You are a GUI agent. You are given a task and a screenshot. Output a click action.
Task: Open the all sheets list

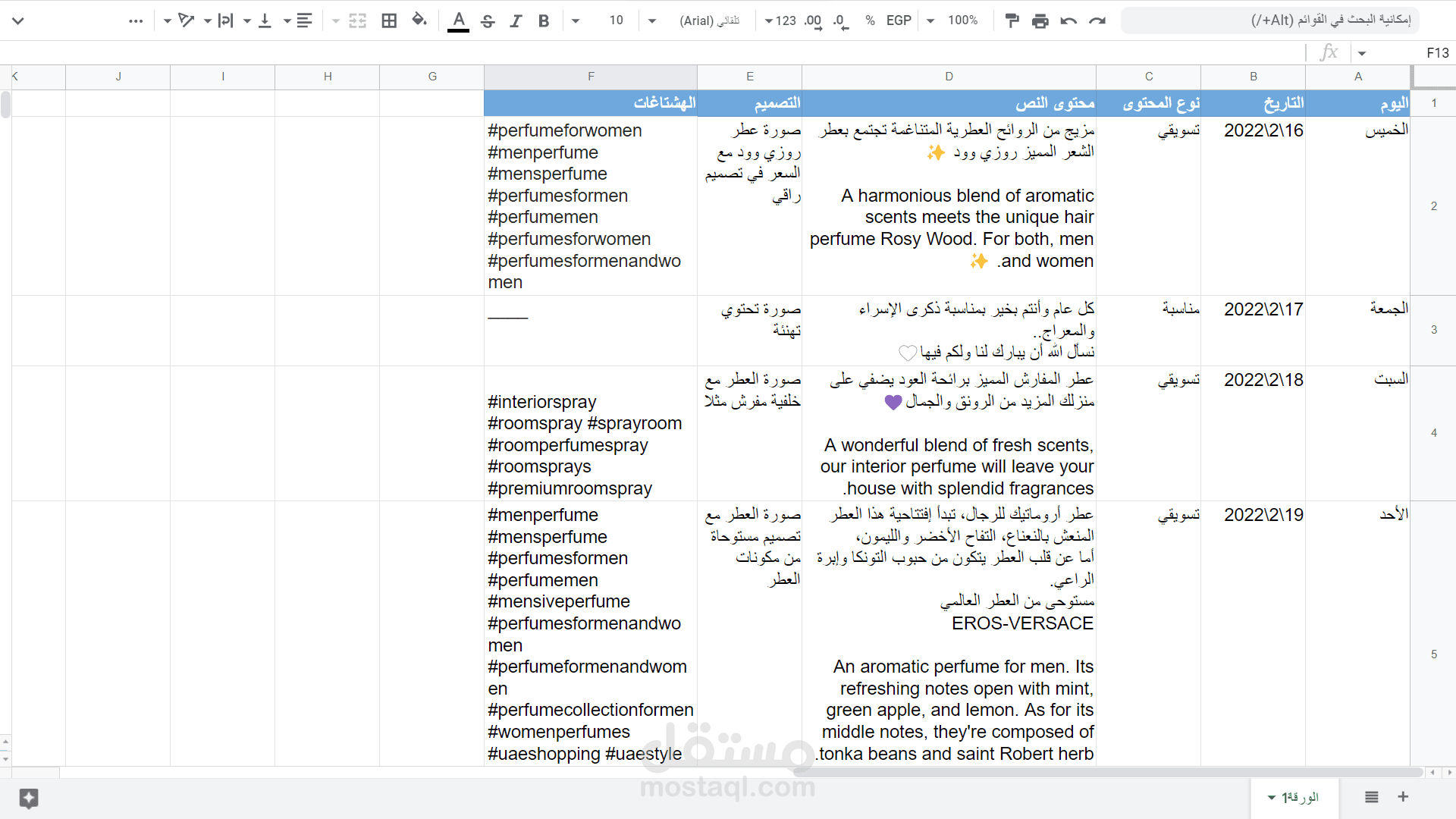1371,797
